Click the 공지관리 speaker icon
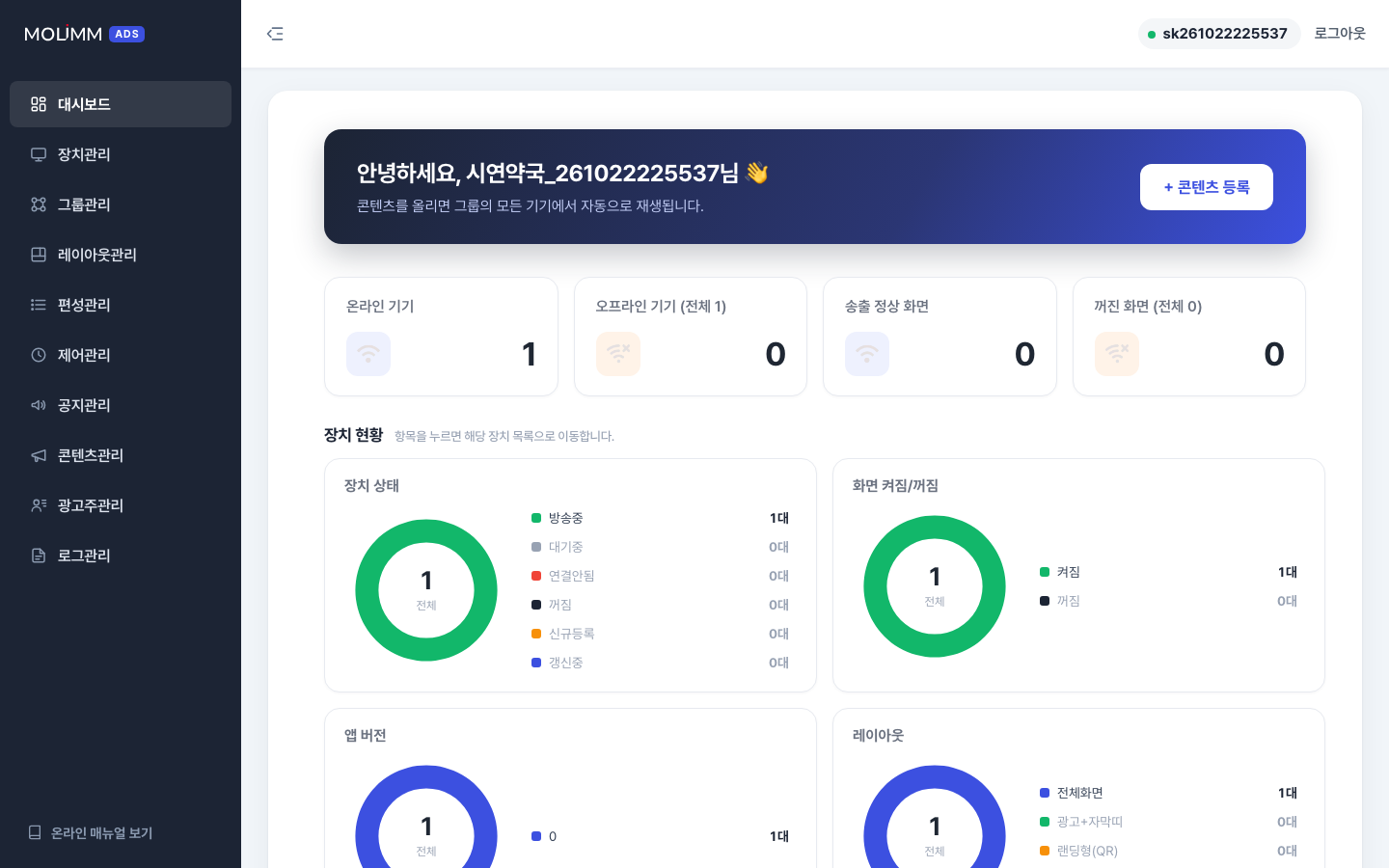Viewport: 1389px width, 868px height. (x=39, y=405)
